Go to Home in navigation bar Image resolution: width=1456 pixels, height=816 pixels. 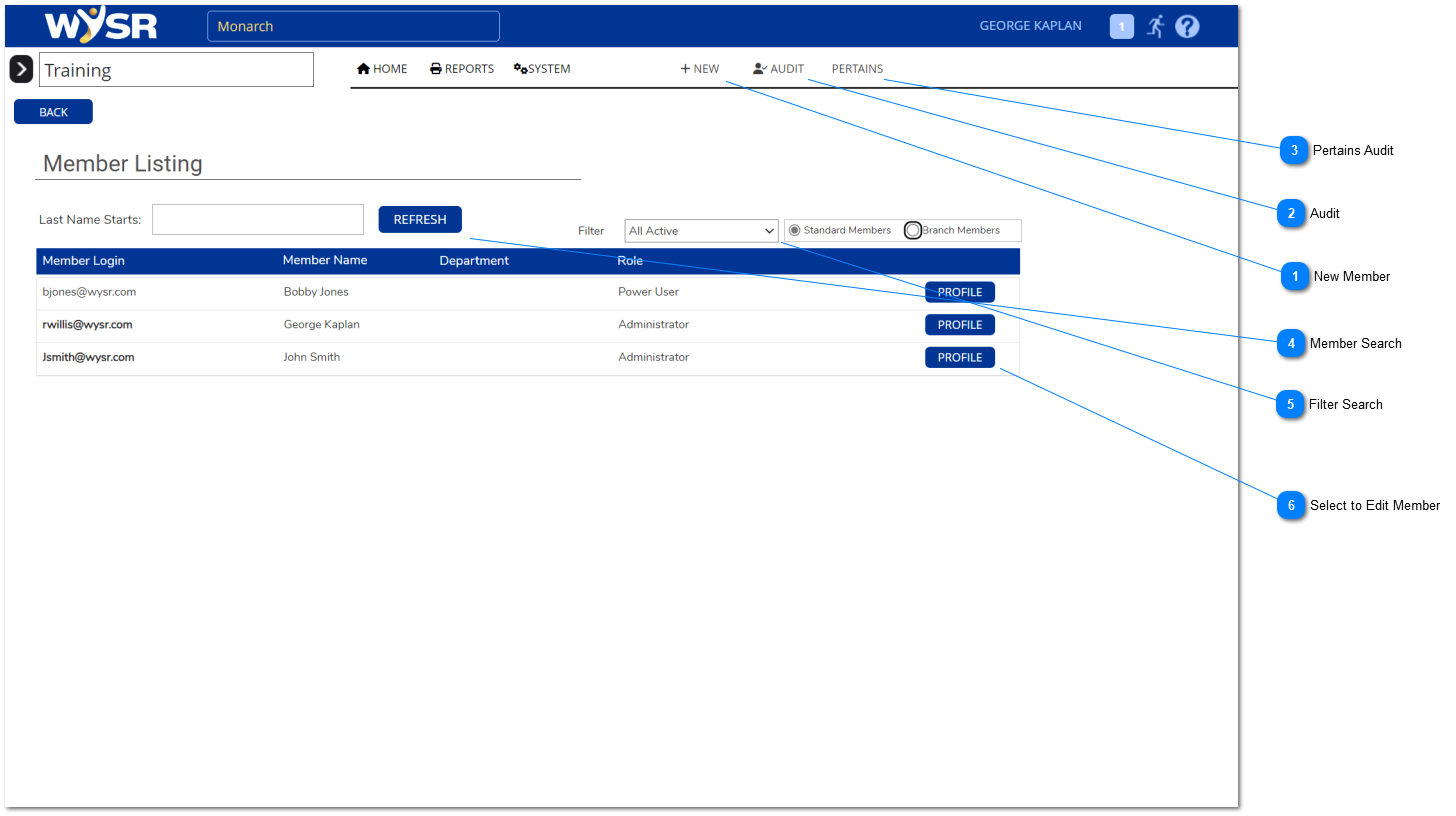(x=382, y=69)
